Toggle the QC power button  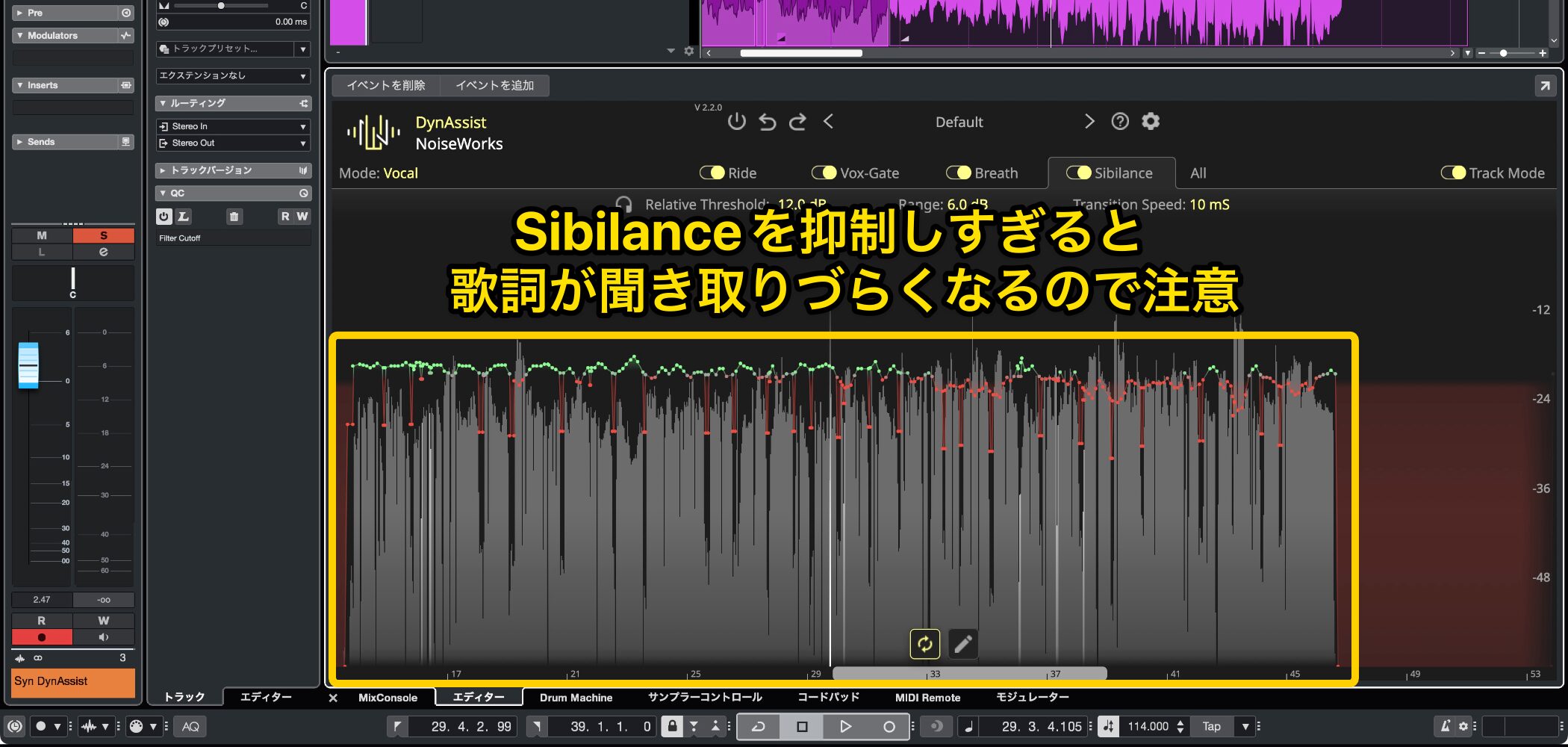tap(164, 217)
